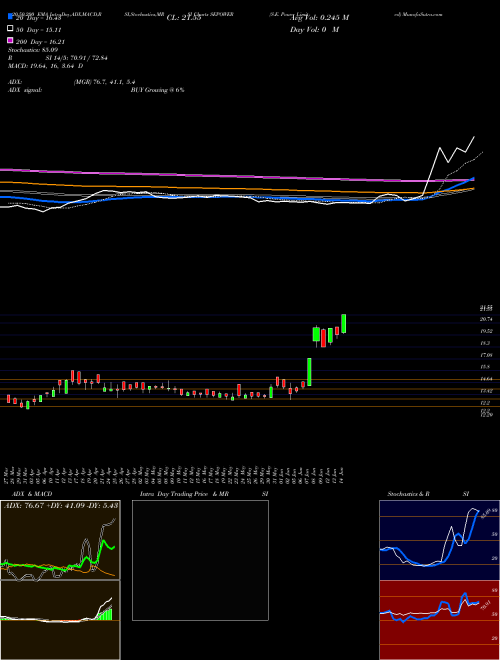Click the white 50 Day EMA legend swatch
This screenshot has width=500, height=660.
pyautogui.click(x=10, y=29)
